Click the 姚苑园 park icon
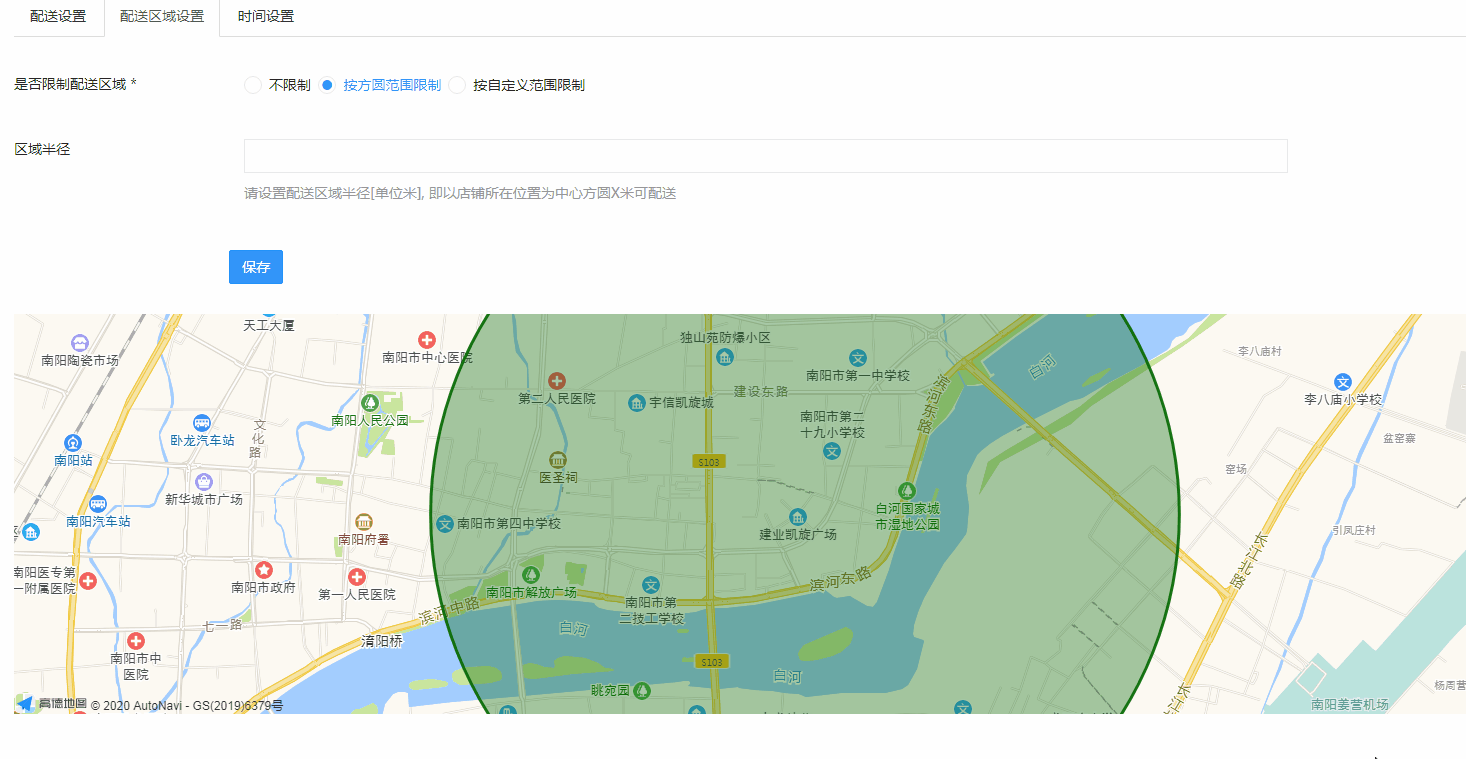 [641, 690]
